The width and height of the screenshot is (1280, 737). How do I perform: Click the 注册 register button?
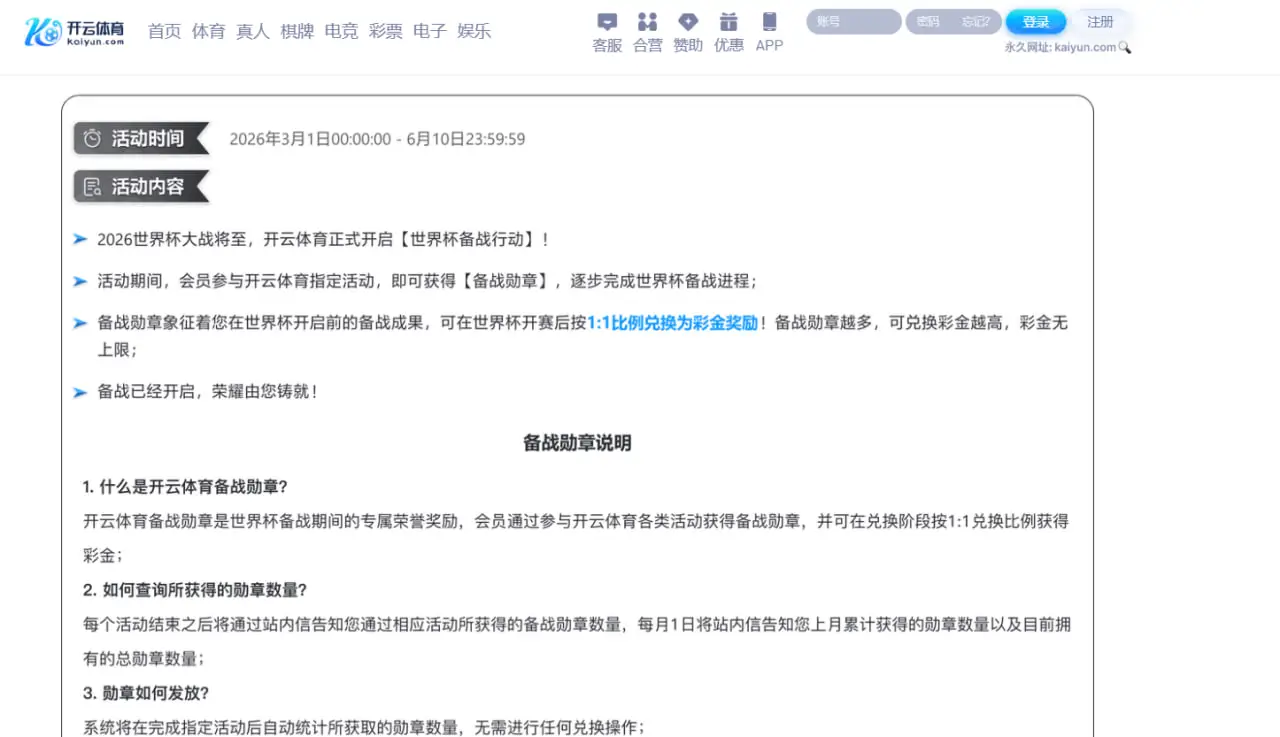[x=1101, y=22]
